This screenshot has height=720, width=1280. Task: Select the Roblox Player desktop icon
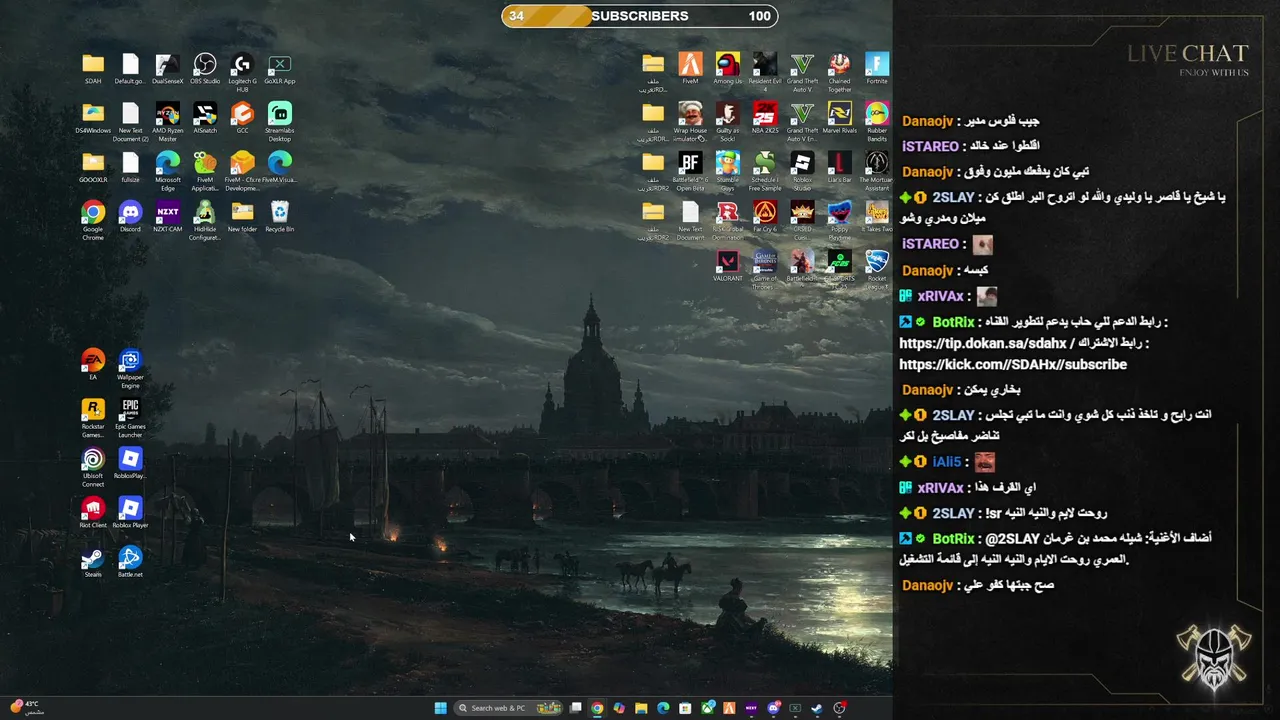coord(130,512)
